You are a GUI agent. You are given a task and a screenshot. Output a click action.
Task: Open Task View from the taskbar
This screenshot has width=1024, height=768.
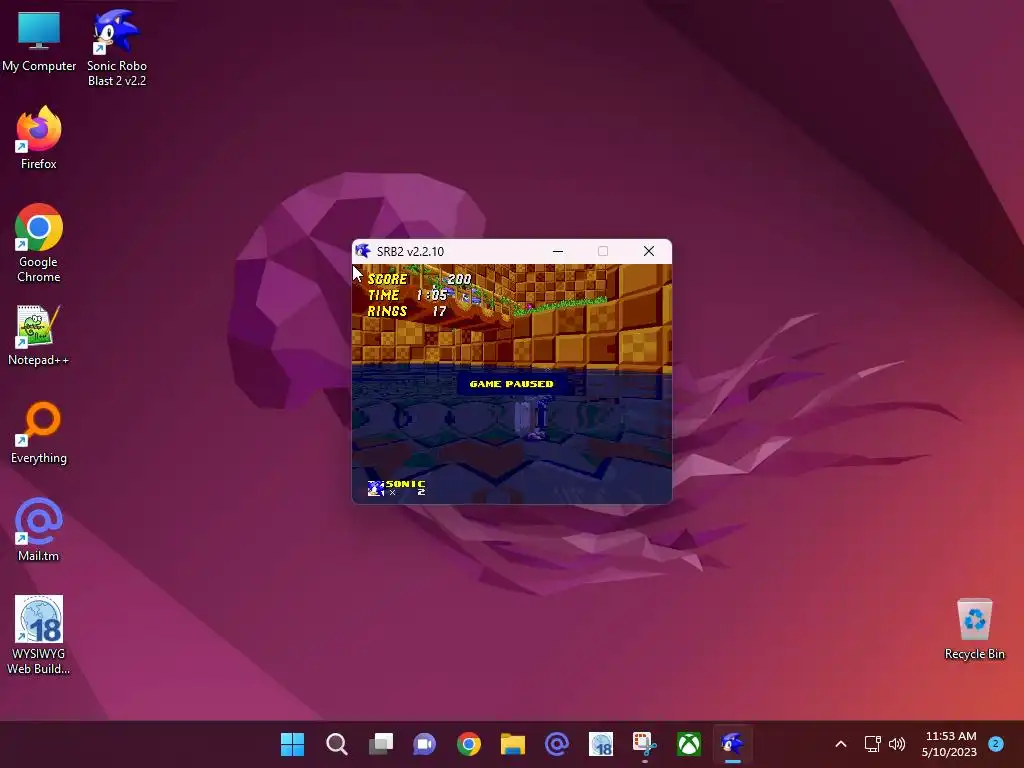click(x=381, y=744)
